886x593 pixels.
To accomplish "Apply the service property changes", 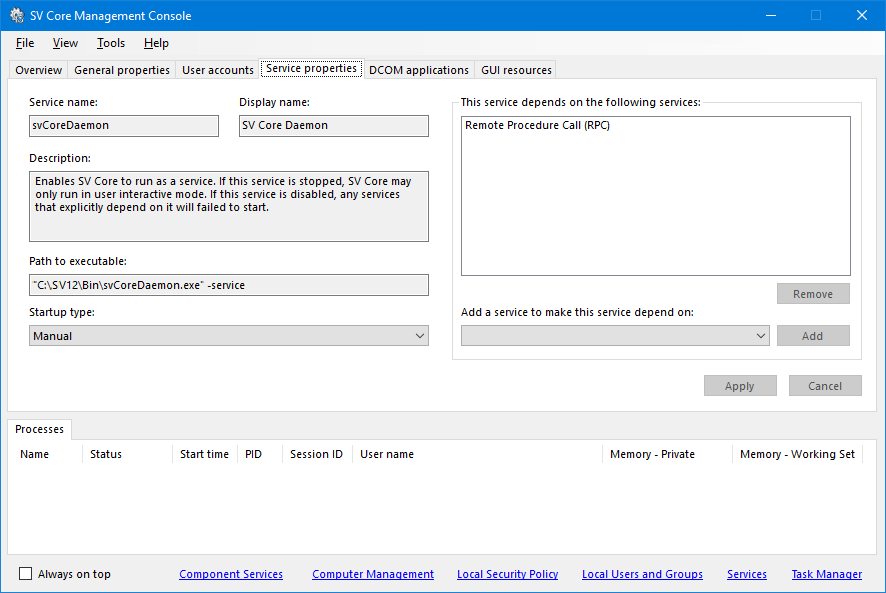I will (740, 385).
